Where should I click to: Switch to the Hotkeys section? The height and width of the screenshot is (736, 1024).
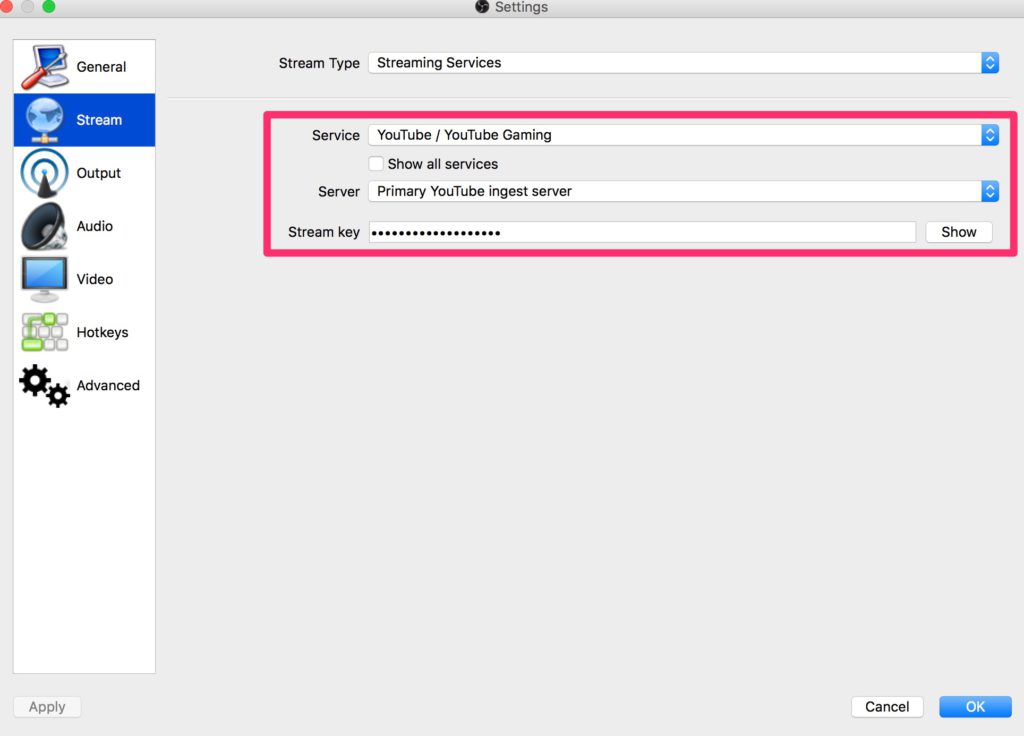pyautogui.click(x=84, y=332)
